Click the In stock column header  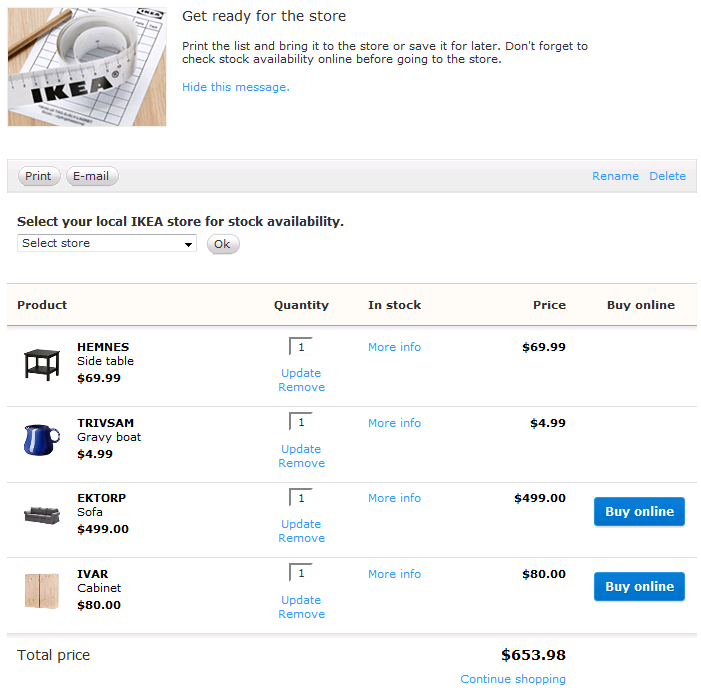click(394, 305)
